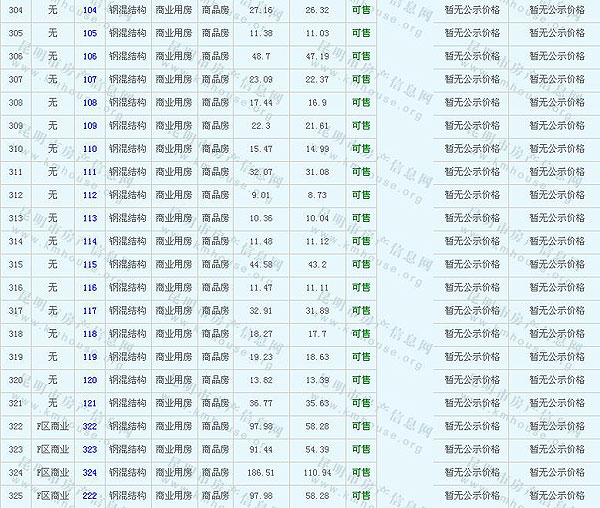Click the 44.58 area cell
The height and width of the screenshot is (508, 600).
point(261,265)
